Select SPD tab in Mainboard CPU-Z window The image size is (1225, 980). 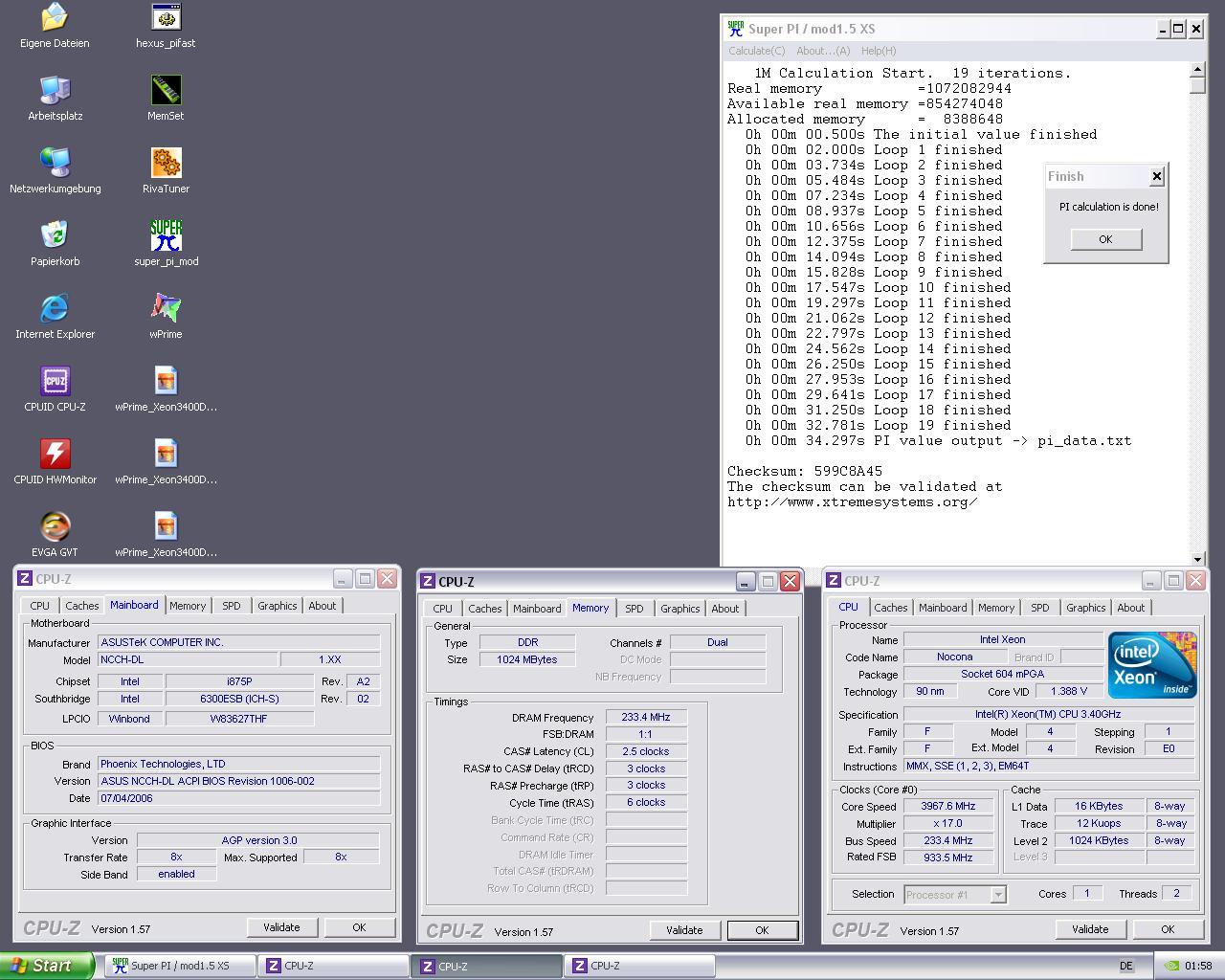[x=232, y=606]
